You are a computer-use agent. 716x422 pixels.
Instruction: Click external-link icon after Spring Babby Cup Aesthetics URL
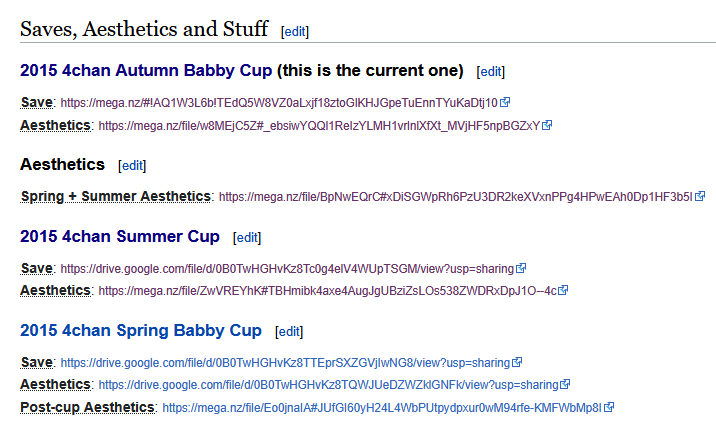(565, 384)
